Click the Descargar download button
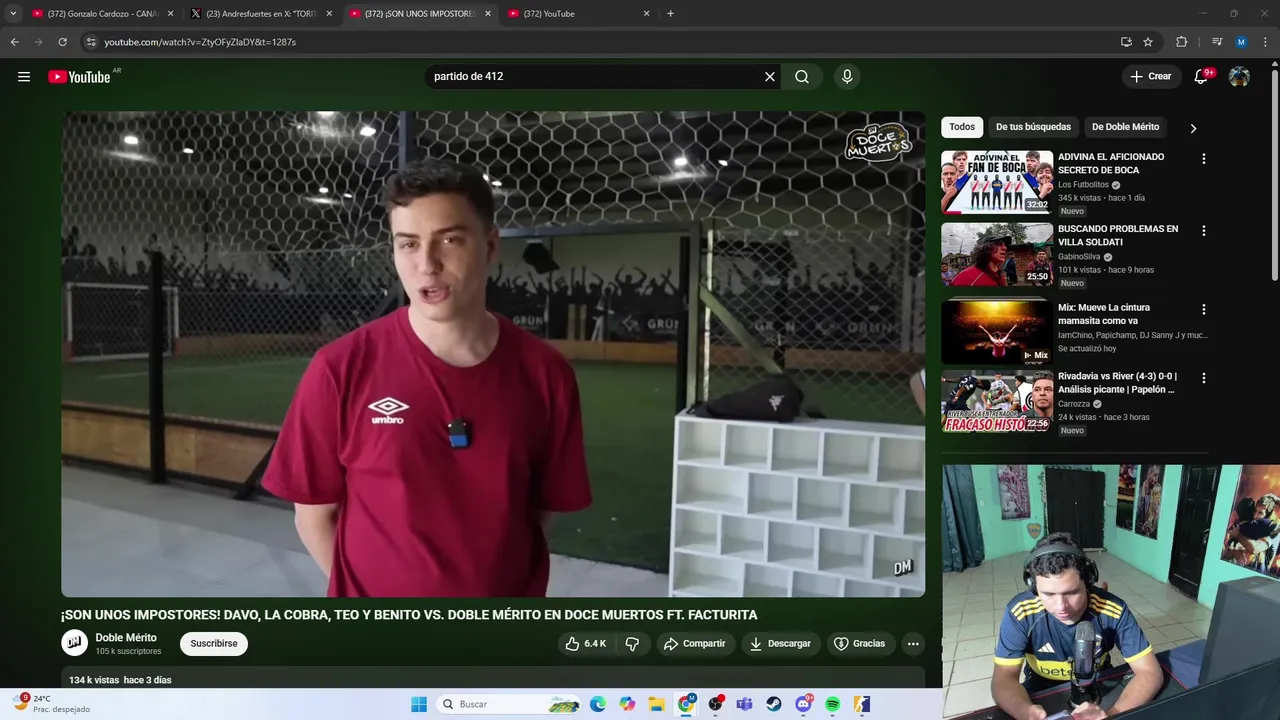This screenshot has height=720, width=1280. coord(781,644)
